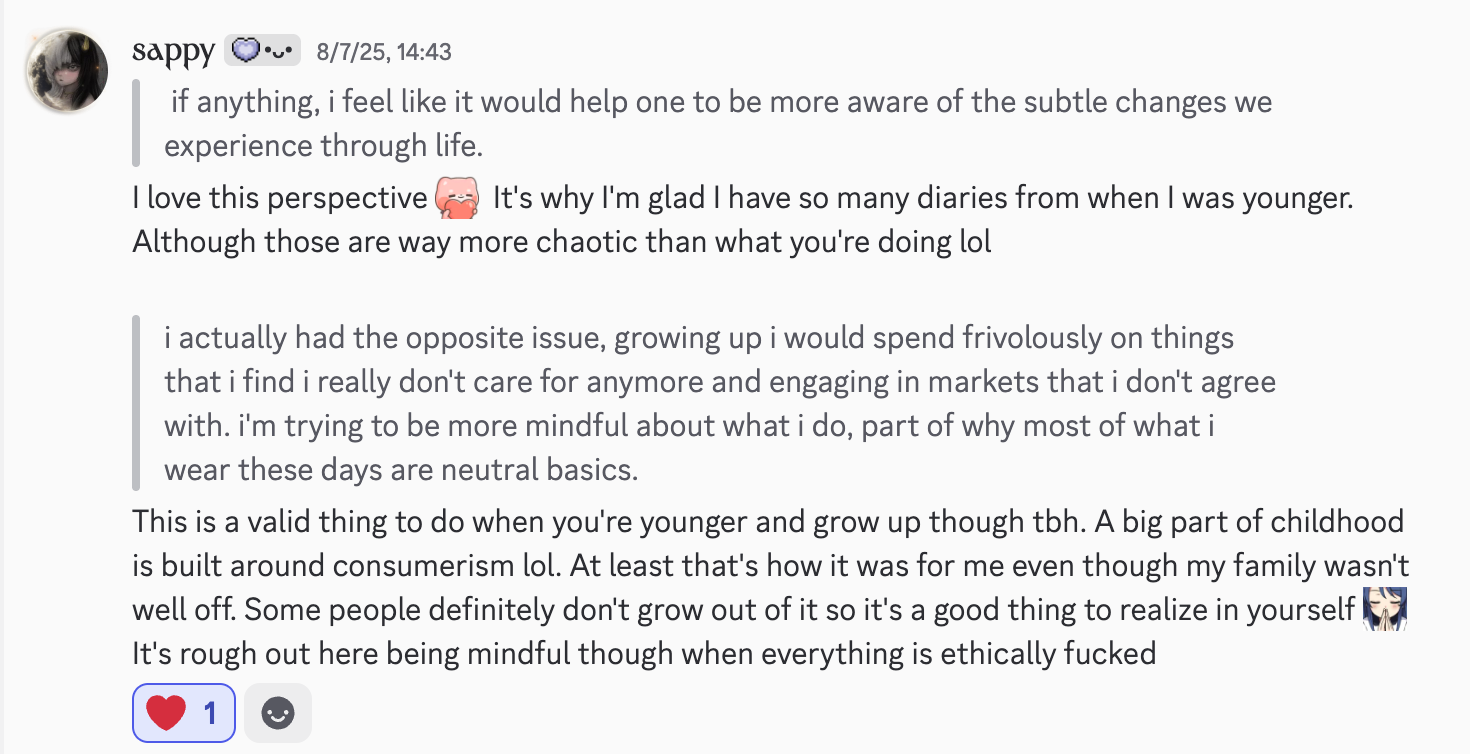
Task: Click sentence "It's rough out here being mindful"
Action: [644, 653]
